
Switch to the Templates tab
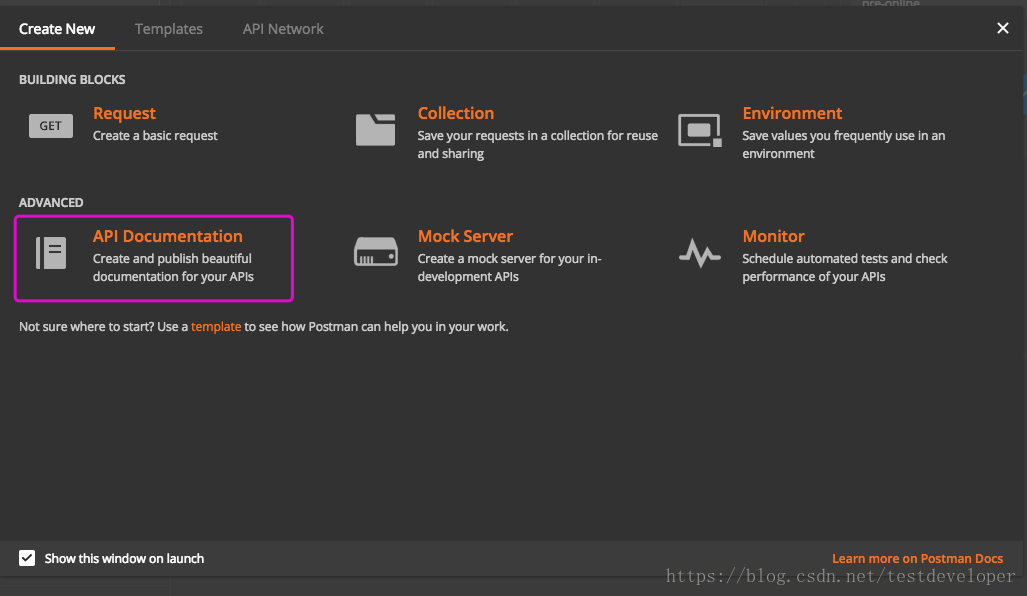pyautogui.click(x=168, y=29)
